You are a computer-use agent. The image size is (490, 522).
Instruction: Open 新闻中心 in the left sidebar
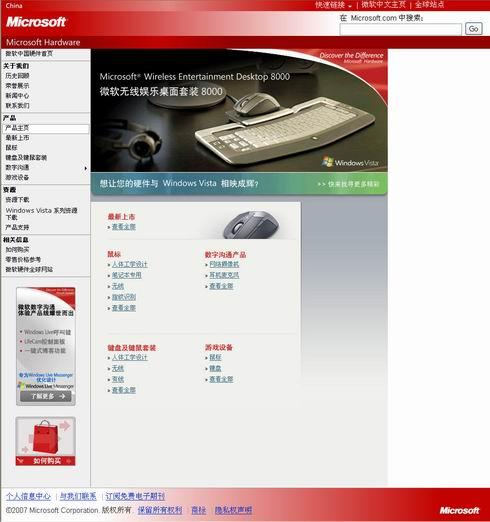[17, 96]
